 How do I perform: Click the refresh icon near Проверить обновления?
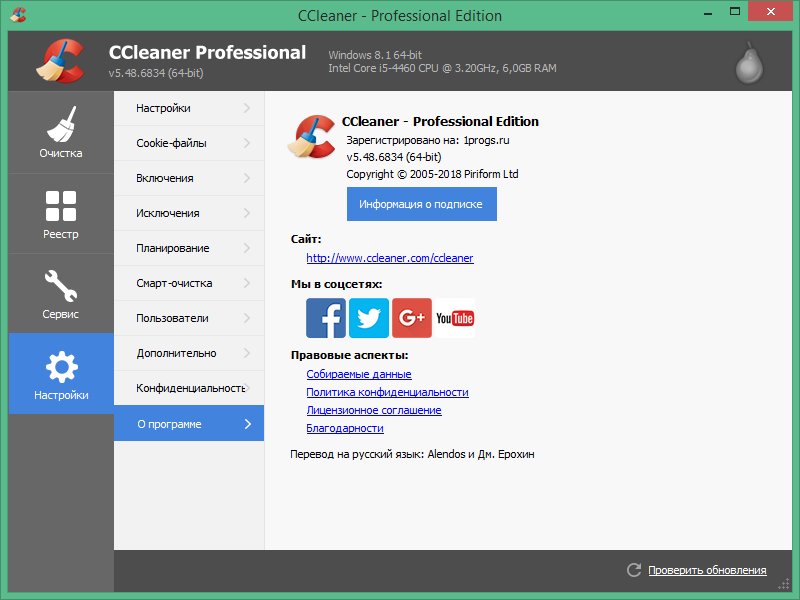click(634, 570)
